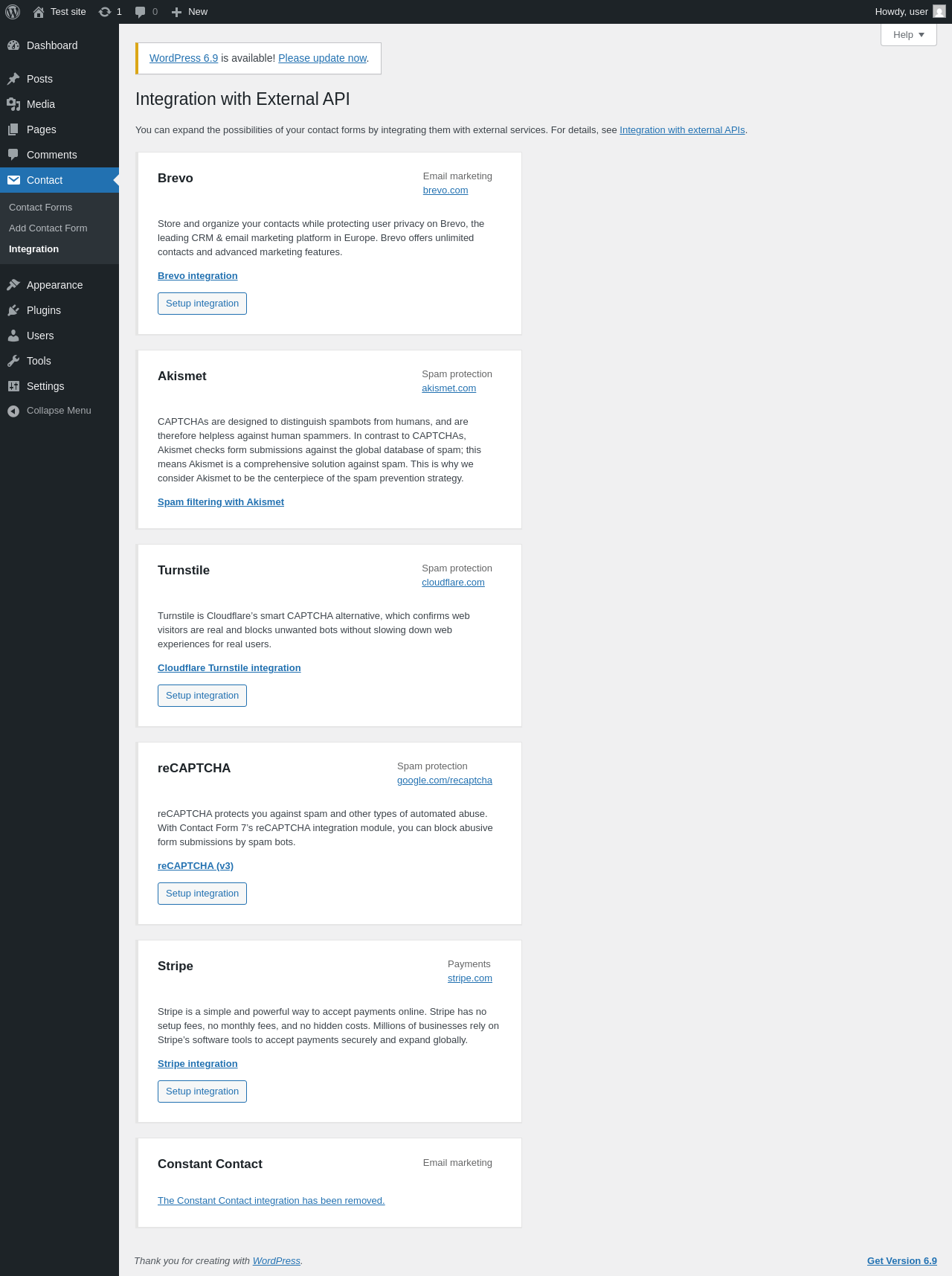952x1276 pixels.
Task: Open Plugins menu item
Action: click(59, 310)
